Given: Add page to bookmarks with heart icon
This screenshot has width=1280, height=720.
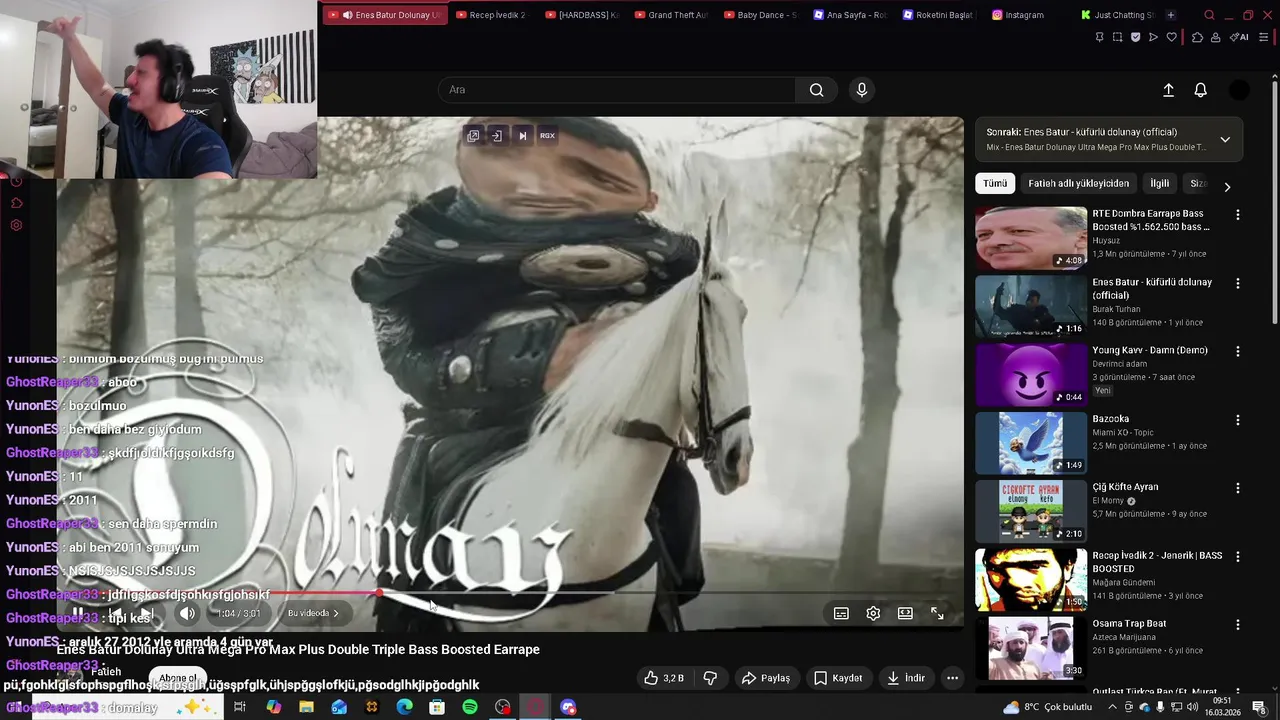Looking at the screenshot, I should 1172,37.
